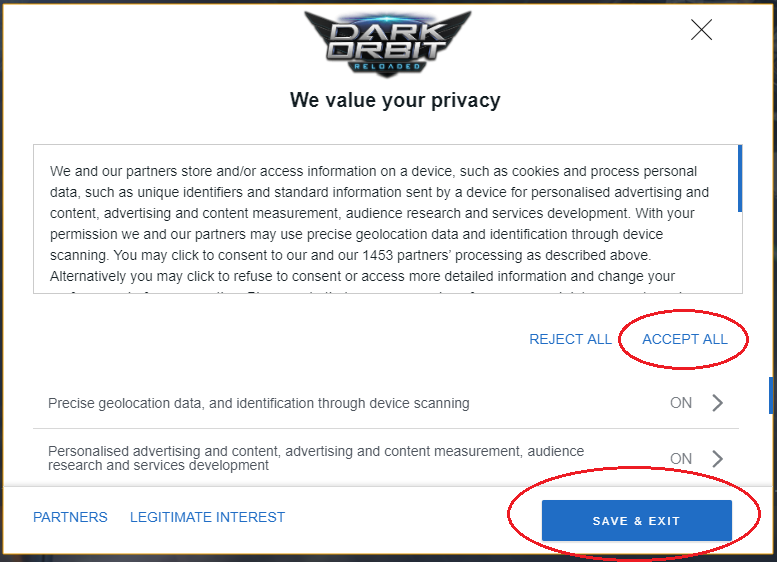Open the PARTNERS tab

point(70,517)
